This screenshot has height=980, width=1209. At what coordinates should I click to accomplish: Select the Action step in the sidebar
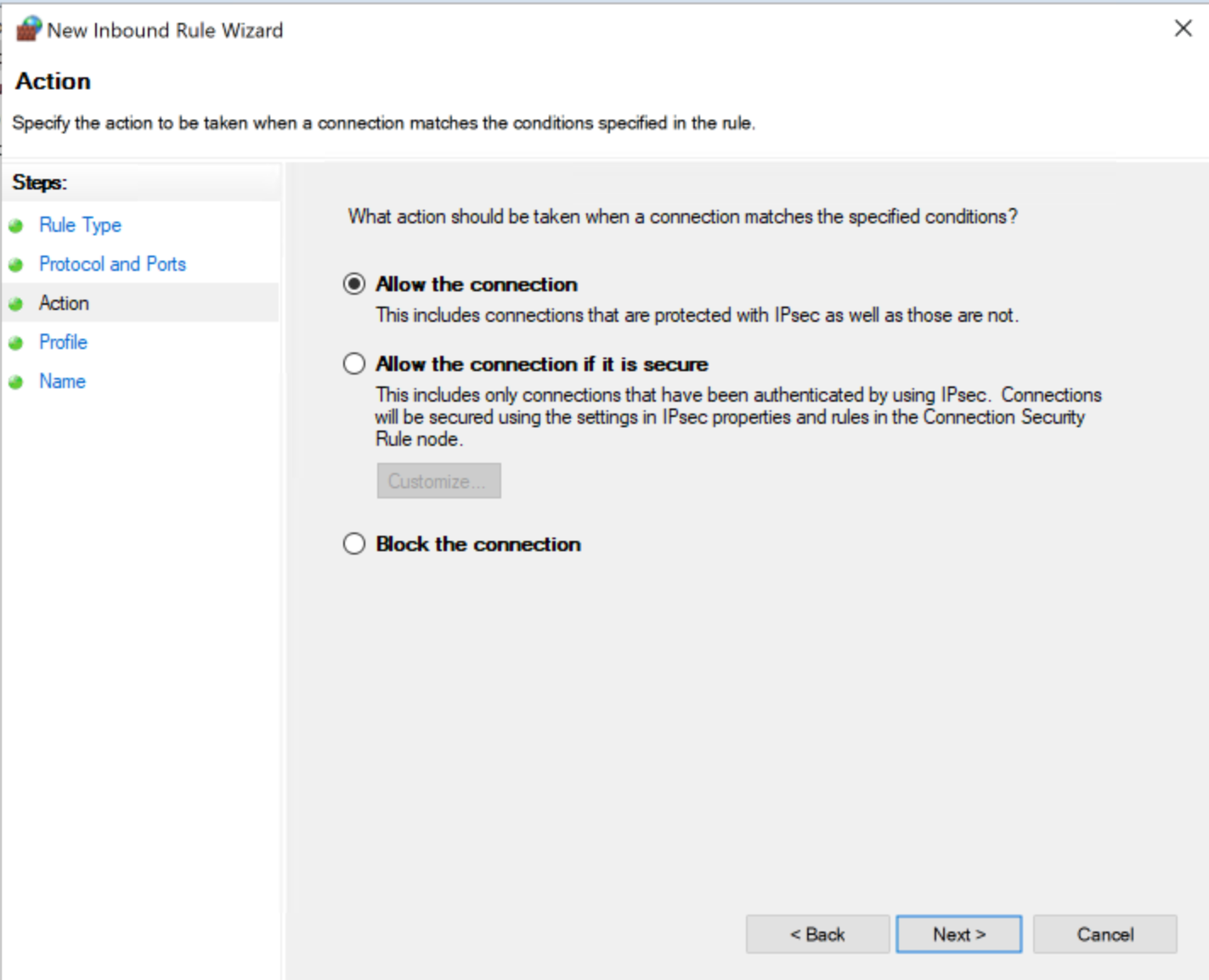click(63, 303)
